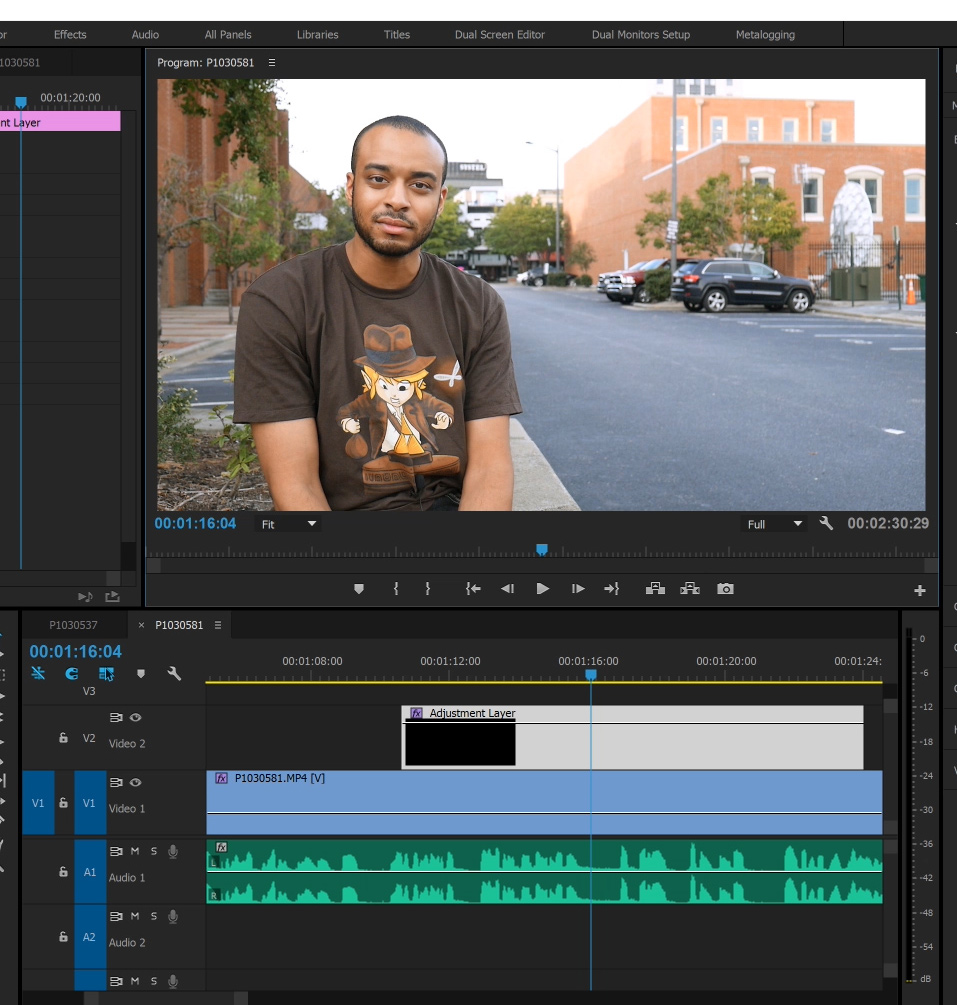Click the blue timeline timecode 00:01:16:04

pyautogui.click(x=76, y=651)
